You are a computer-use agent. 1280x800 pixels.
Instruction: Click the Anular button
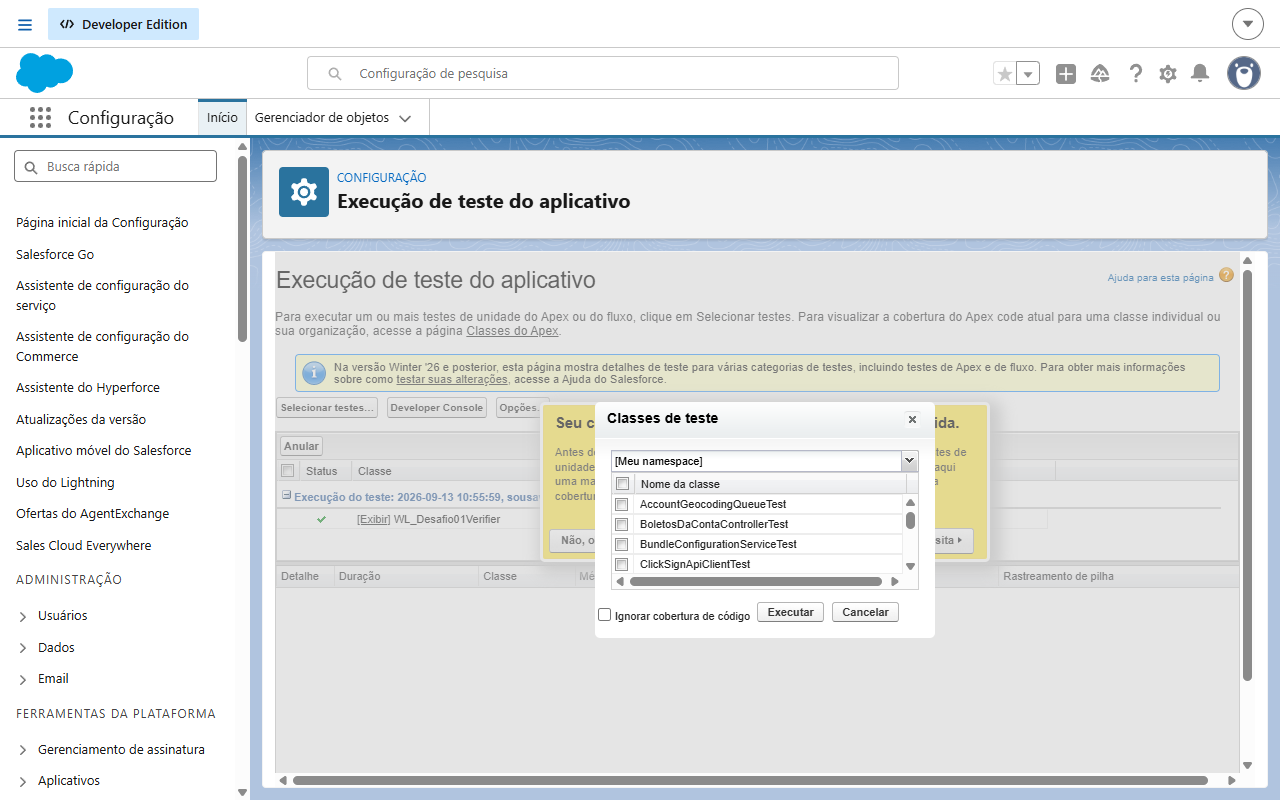[301, 446]
